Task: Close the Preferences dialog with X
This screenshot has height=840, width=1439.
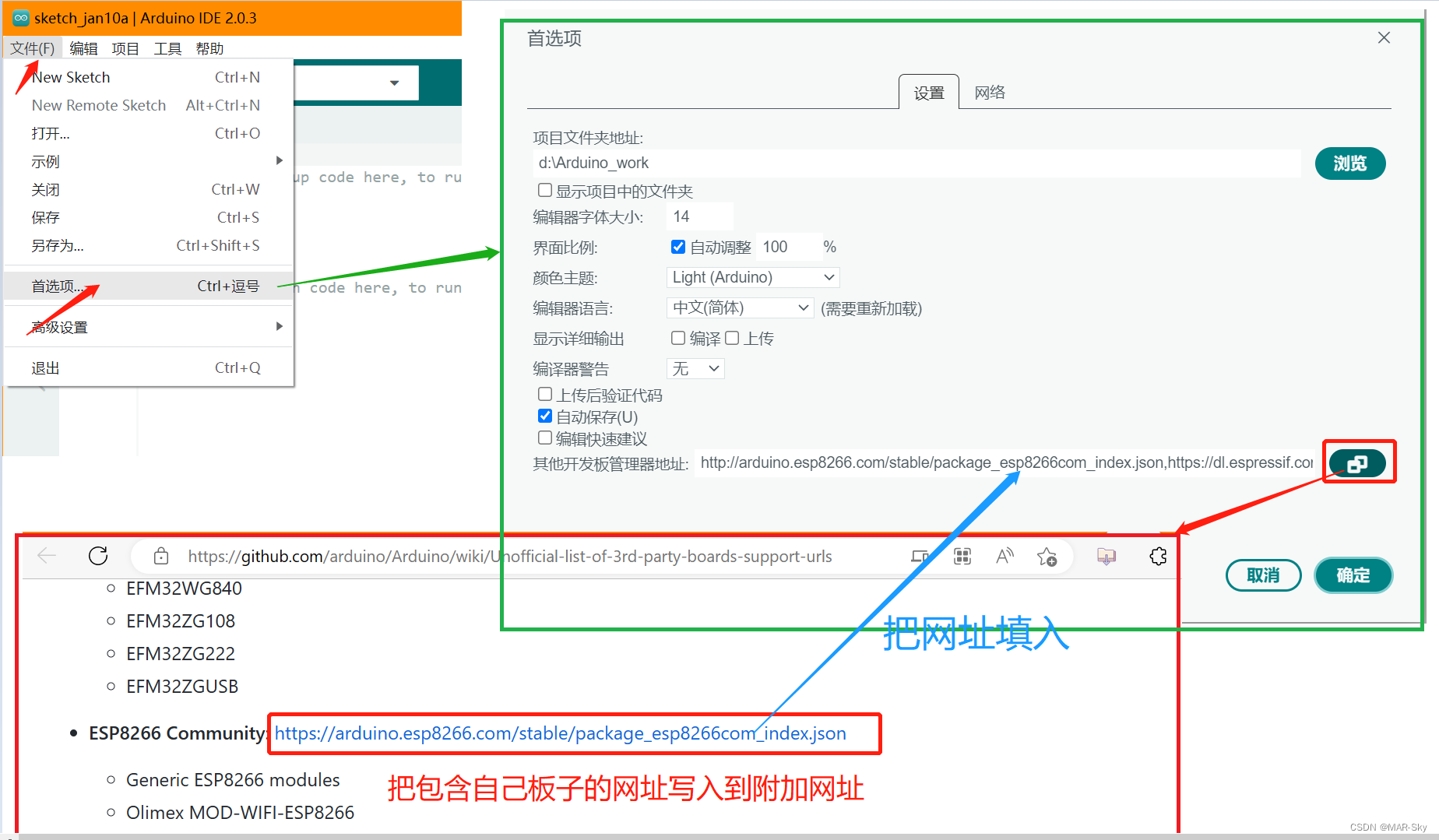Action: (1384, 37)
